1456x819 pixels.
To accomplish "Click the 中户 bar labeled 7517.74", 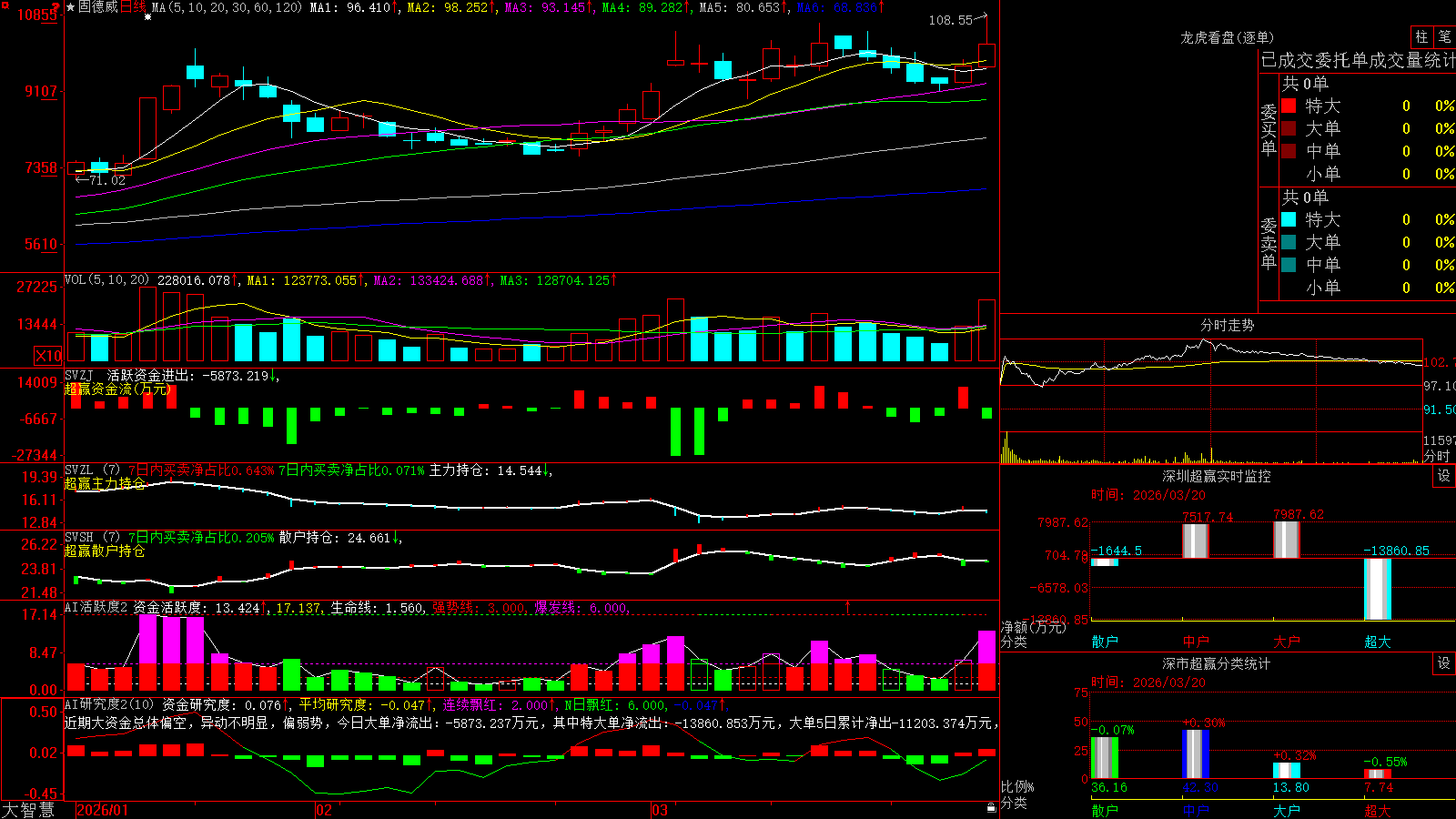I will 1196,541.
